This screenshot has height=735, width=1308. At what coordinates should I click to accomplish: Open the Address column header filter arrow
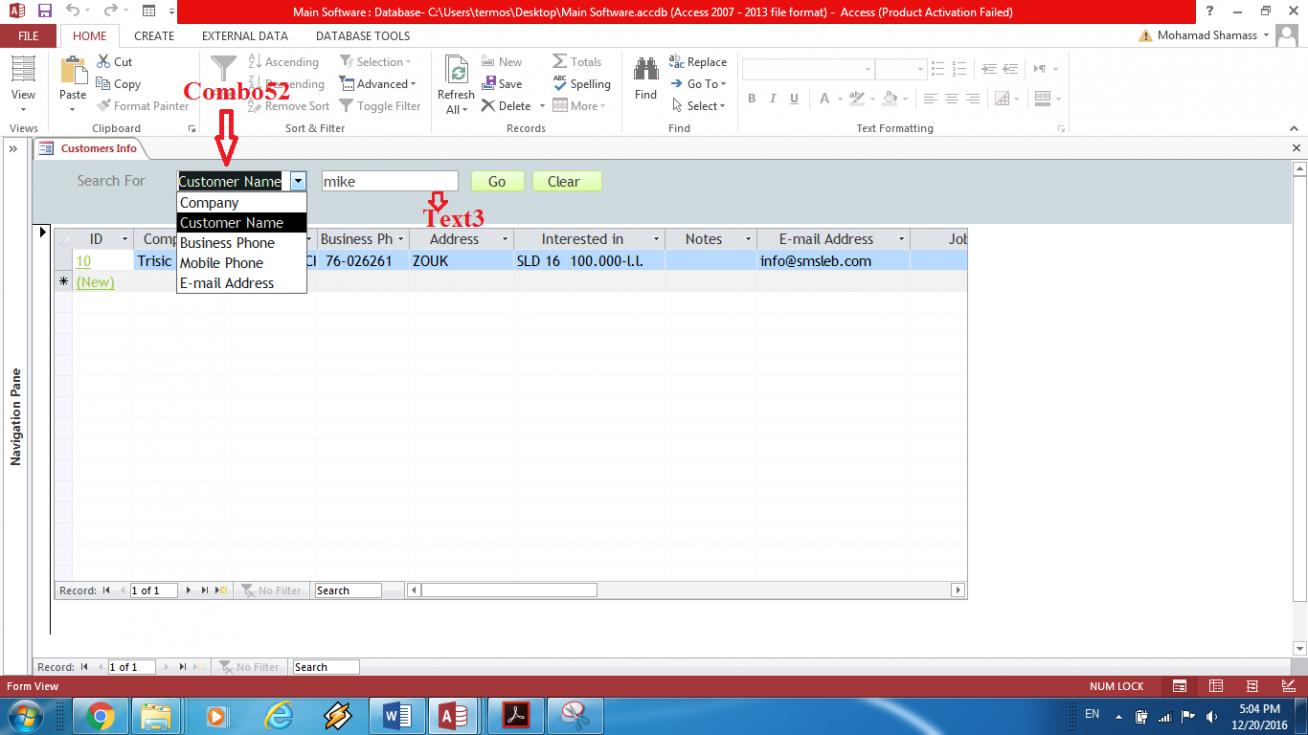505,239
